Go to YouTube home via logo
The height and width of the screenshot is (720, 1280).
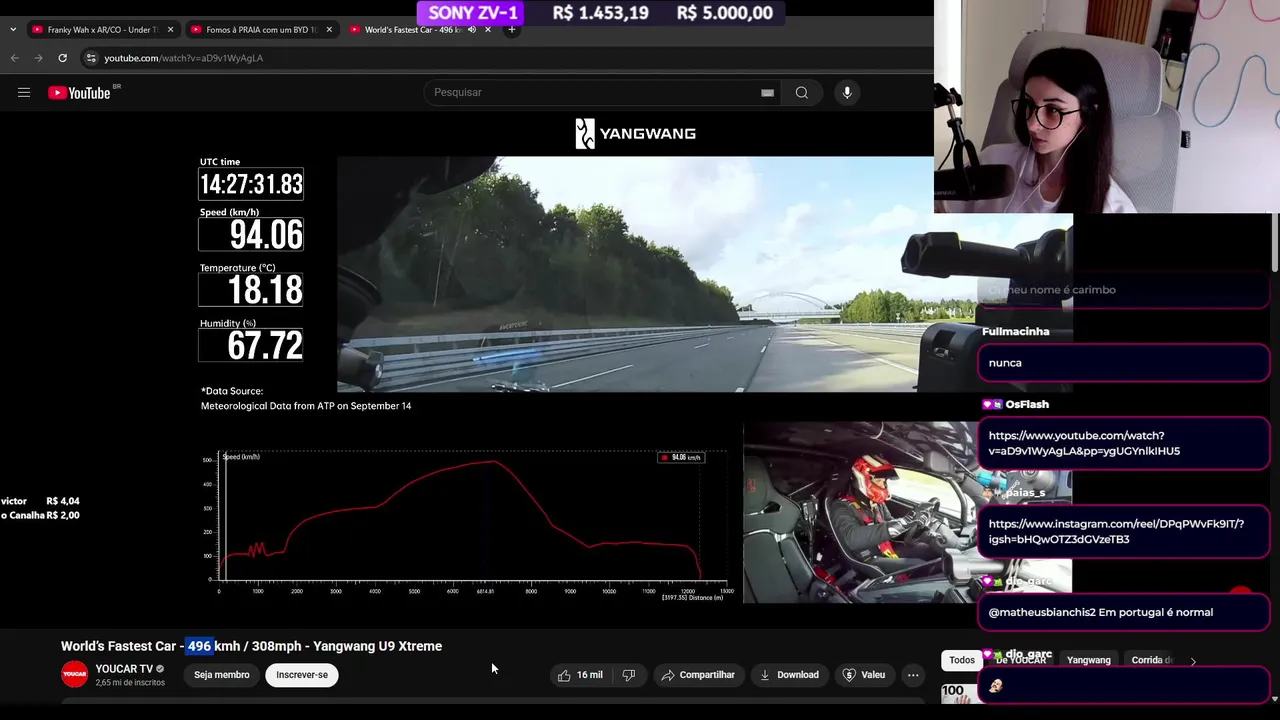pyautogui.click(x=79, y=93)
